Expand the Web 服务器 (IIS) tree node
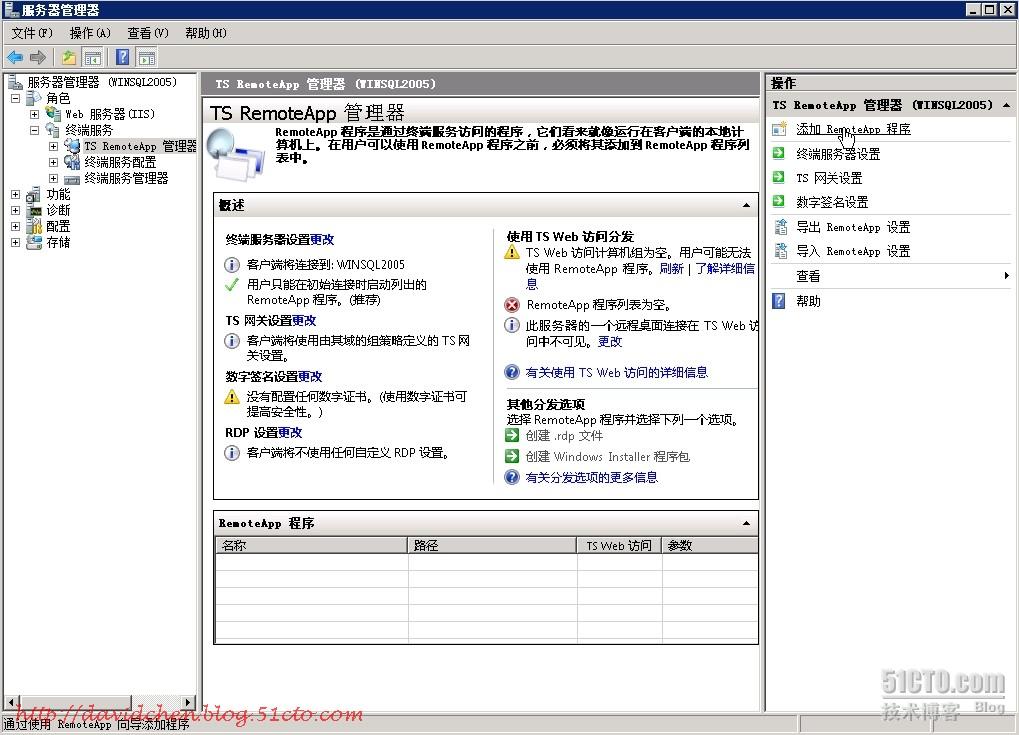The image size is (1019, 735). click(34, 114)
